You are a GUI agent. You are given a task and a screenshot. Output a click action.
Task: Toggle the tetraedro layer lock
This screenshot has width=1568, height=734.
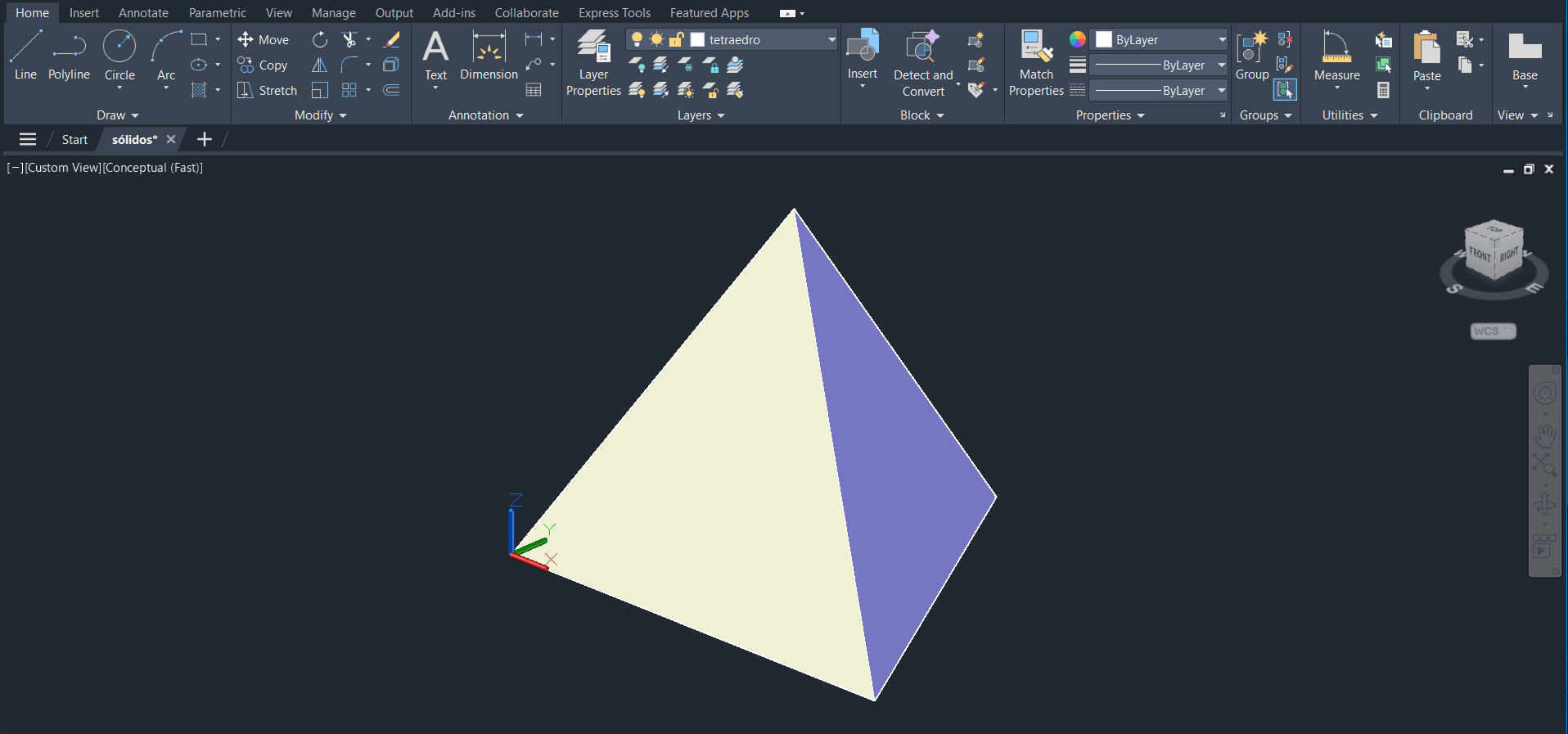pyautogui.click(x=676, y=39)
